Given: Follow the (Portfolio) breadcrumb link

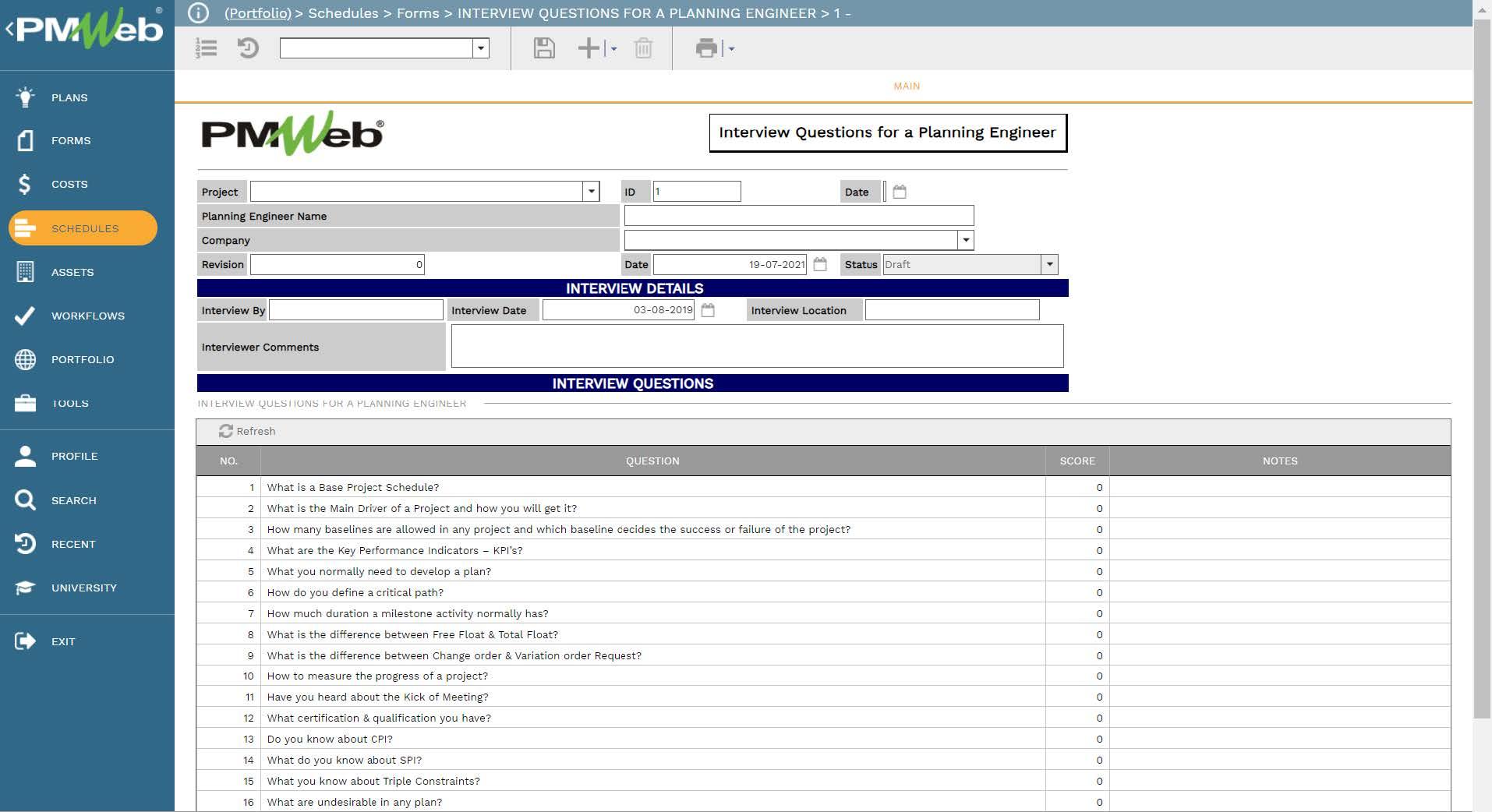Looking at the screenshot, I should (x=257, y=13).
